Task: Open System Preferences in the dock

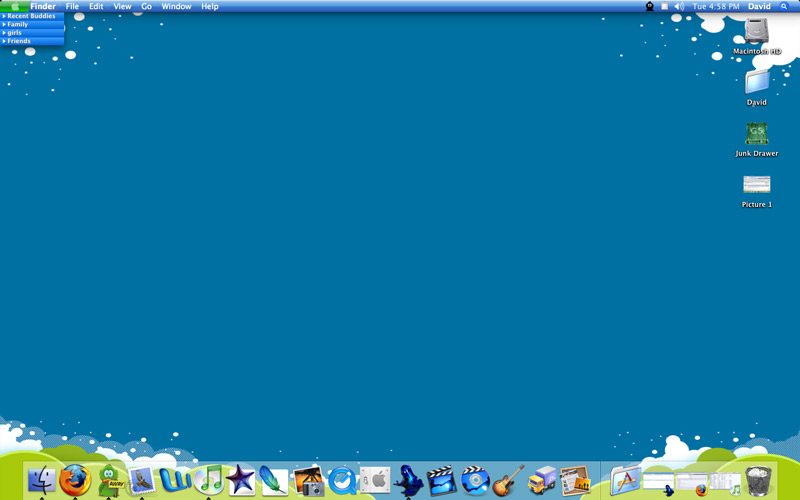Action: 375,480
